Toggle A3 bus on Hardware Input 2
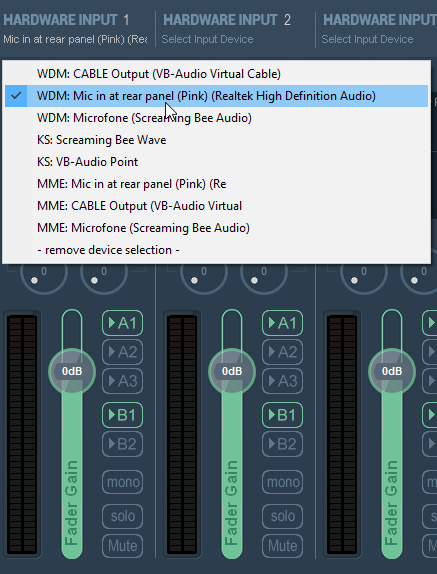The width and height of the screenshot is (437, 574). 282,381
